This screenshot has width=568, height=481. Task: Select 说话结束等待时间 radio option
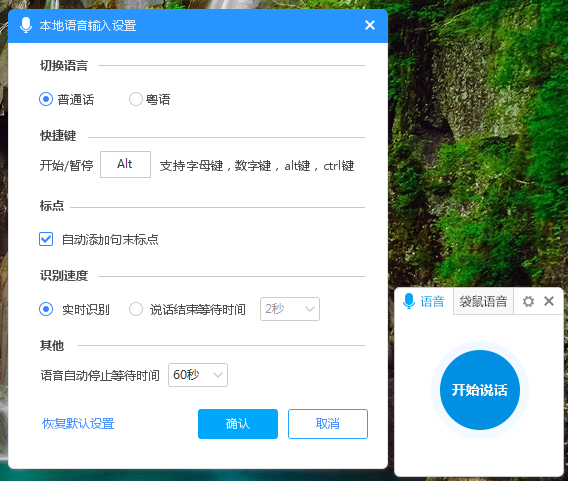[x=136, y=309]
